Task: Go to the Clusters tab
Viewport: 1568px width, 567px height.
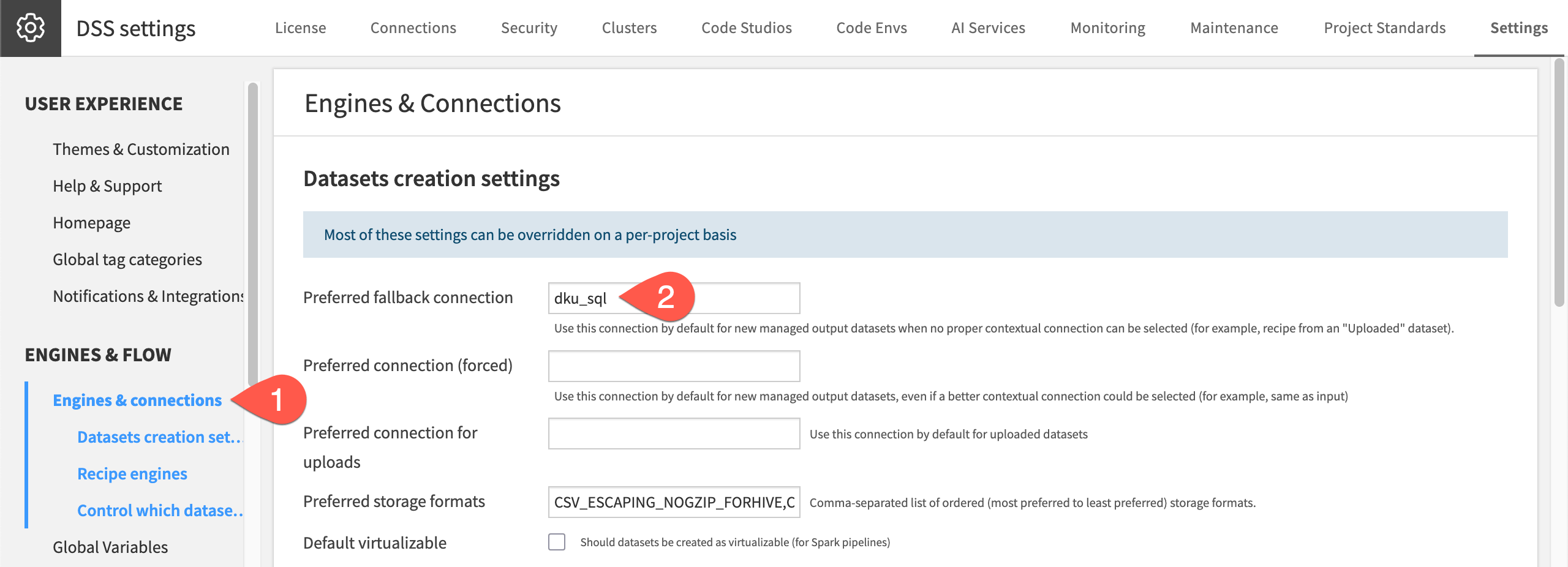Action: [x=629, y=28]
